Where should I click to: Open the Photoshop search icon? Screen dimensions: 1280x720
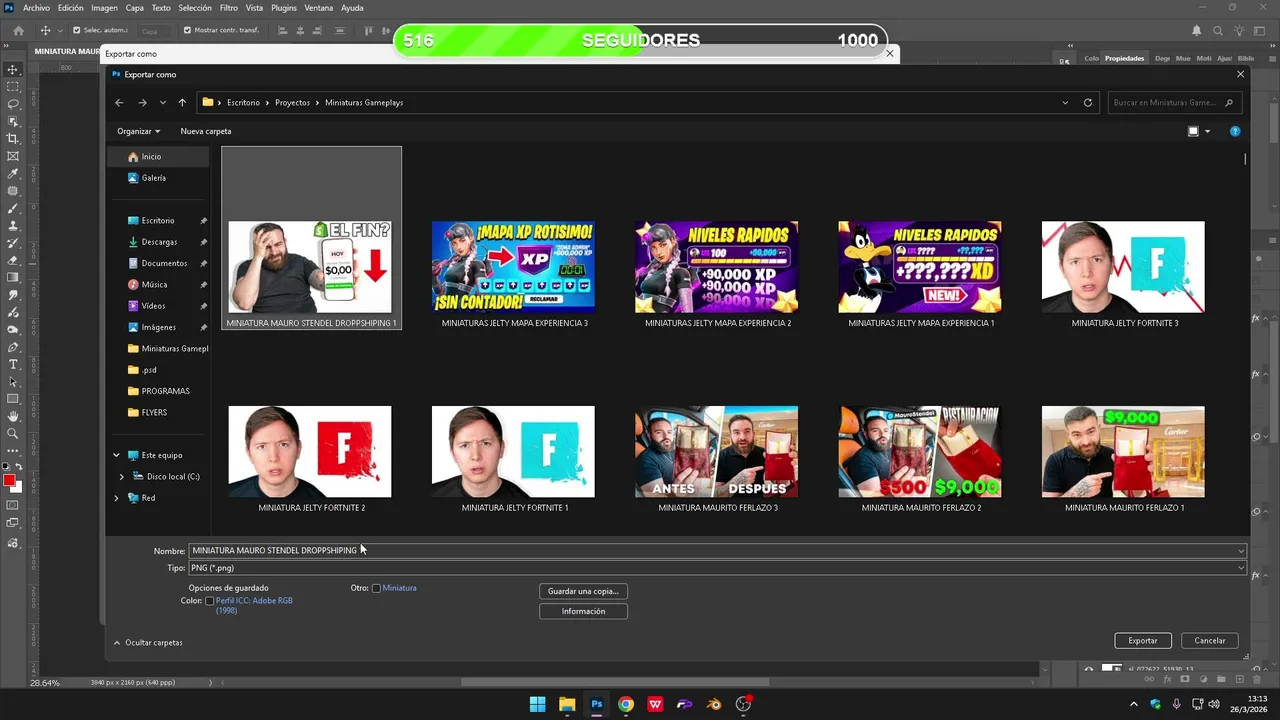point(1217,30)
